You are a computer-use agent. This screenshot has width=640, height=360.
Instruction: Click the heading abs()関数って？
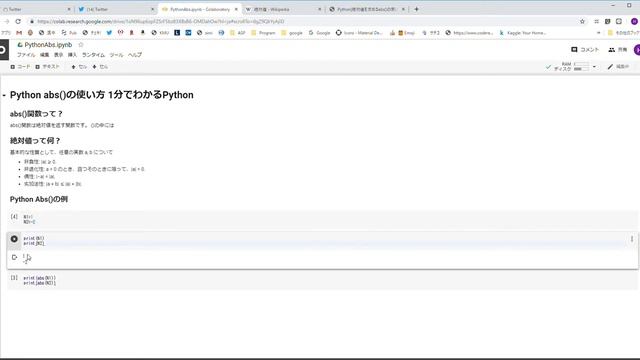click(x=36, y=114)
